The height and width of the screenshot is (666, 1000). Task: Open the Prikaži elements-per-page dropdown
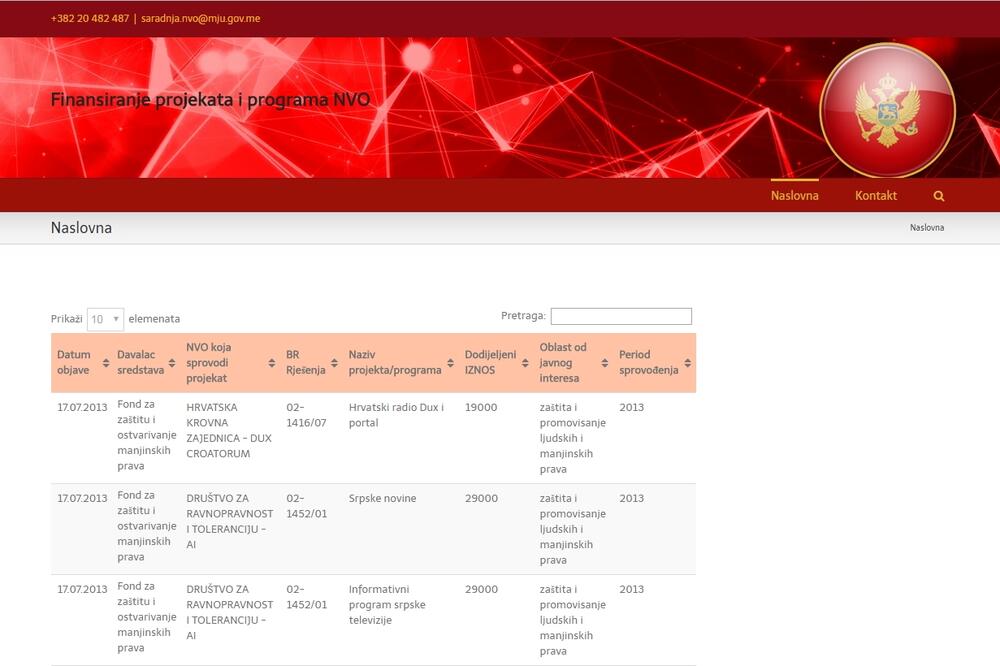click(103, 318)
